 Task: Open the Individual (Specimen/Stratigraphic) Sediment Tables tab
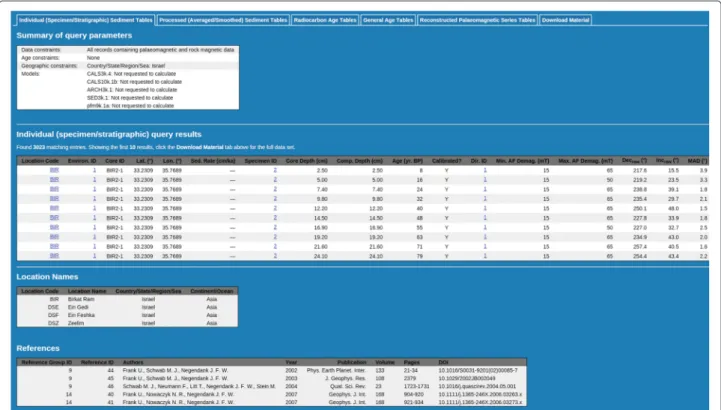86,20
